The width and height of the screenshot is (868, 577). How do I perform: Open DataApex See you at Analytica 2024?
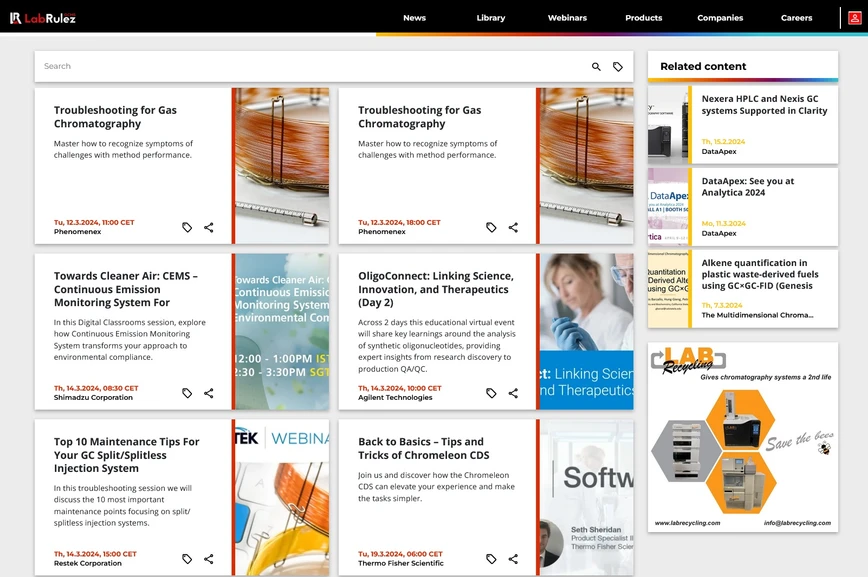tap(748, 187)
